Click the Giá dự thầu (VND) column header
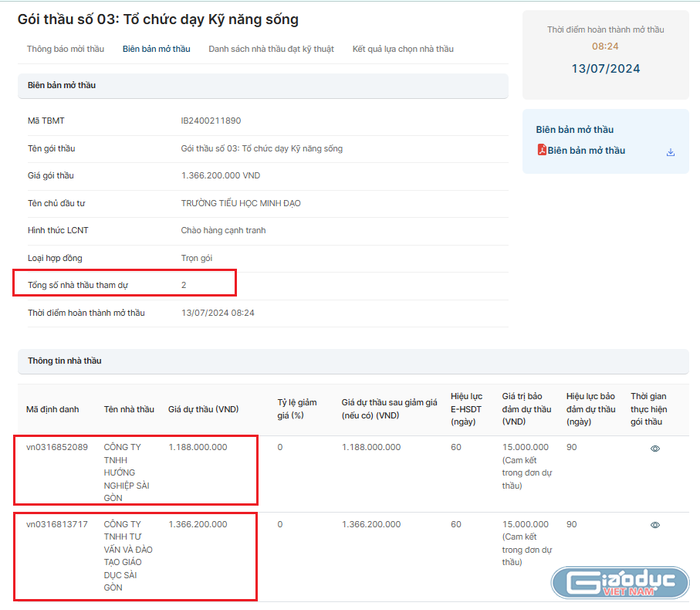Viewport: 700px width, 610px height. pyautogui.click(x=203, y=409)
